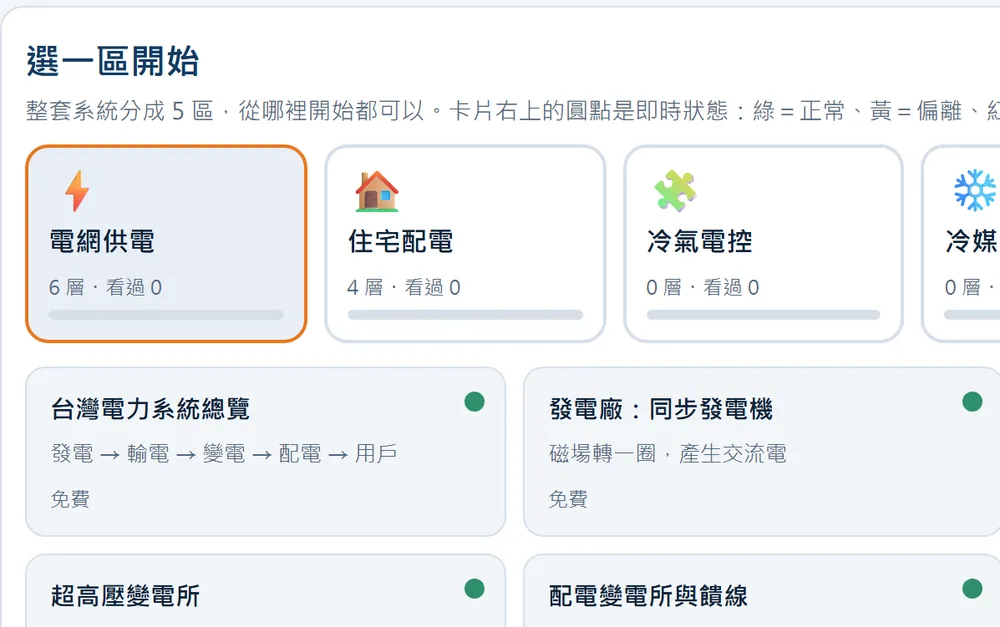This screenshot has width=1000, height=627.
Task: Click the green status dot on 配電變電所與饋線
Action: tap(972, 589)
